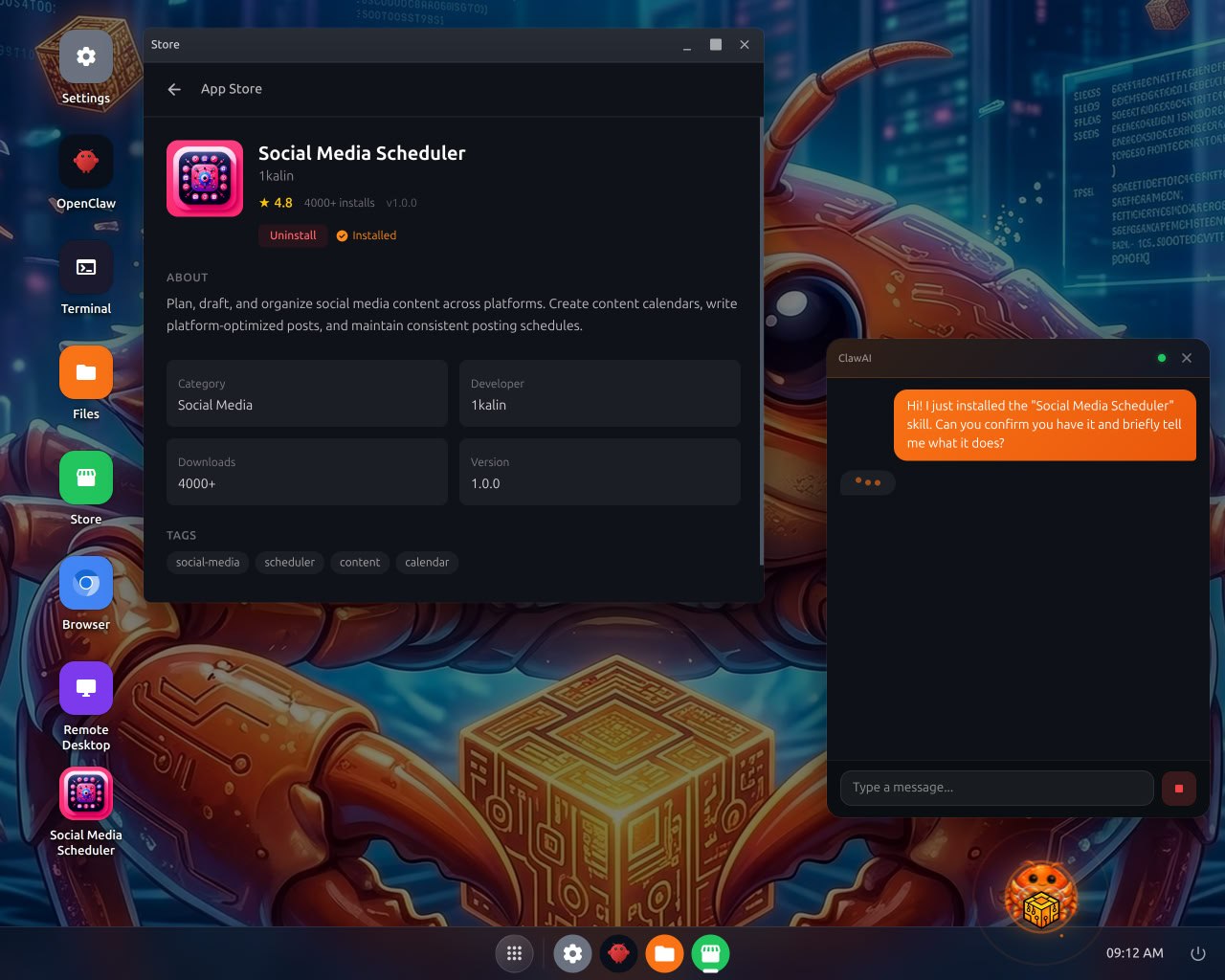Open the app grid launcher in the taskbar

pos(514,953)
